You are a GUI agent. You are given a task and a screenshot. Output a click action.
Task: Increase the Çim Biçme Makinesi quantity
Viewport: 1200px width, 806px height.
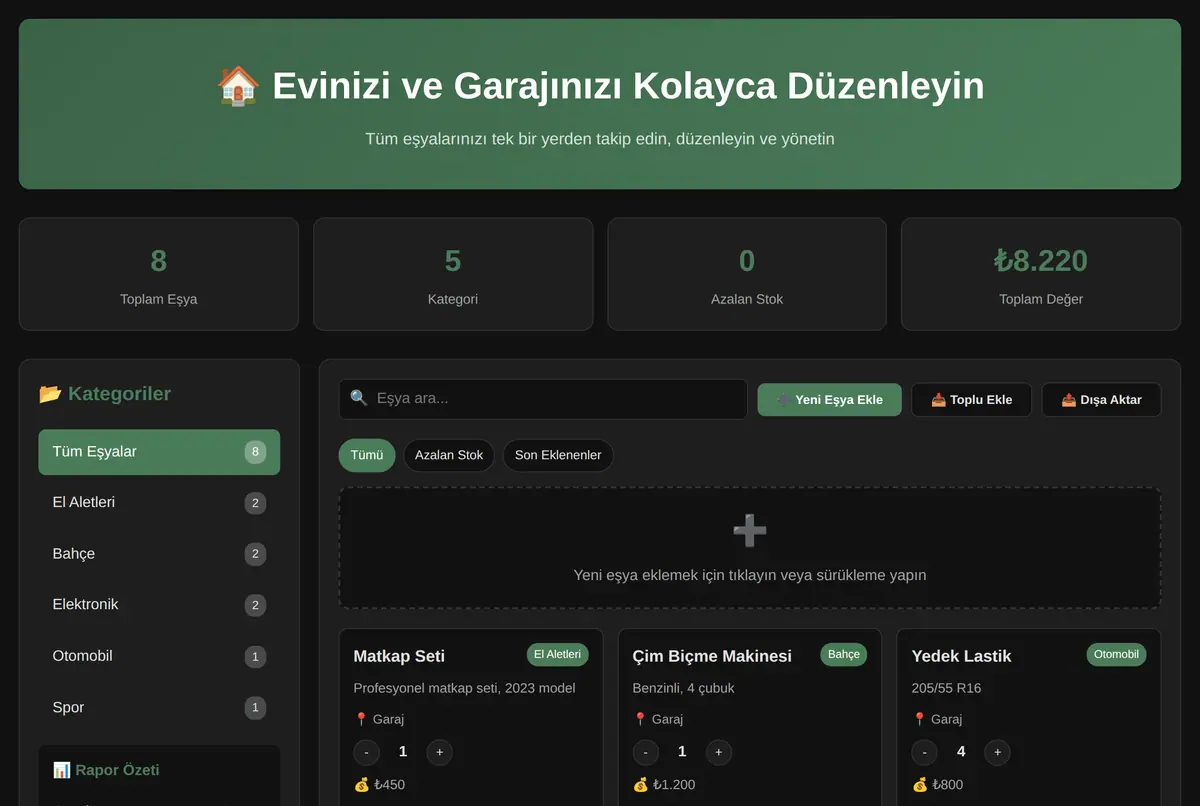(719, 752)
